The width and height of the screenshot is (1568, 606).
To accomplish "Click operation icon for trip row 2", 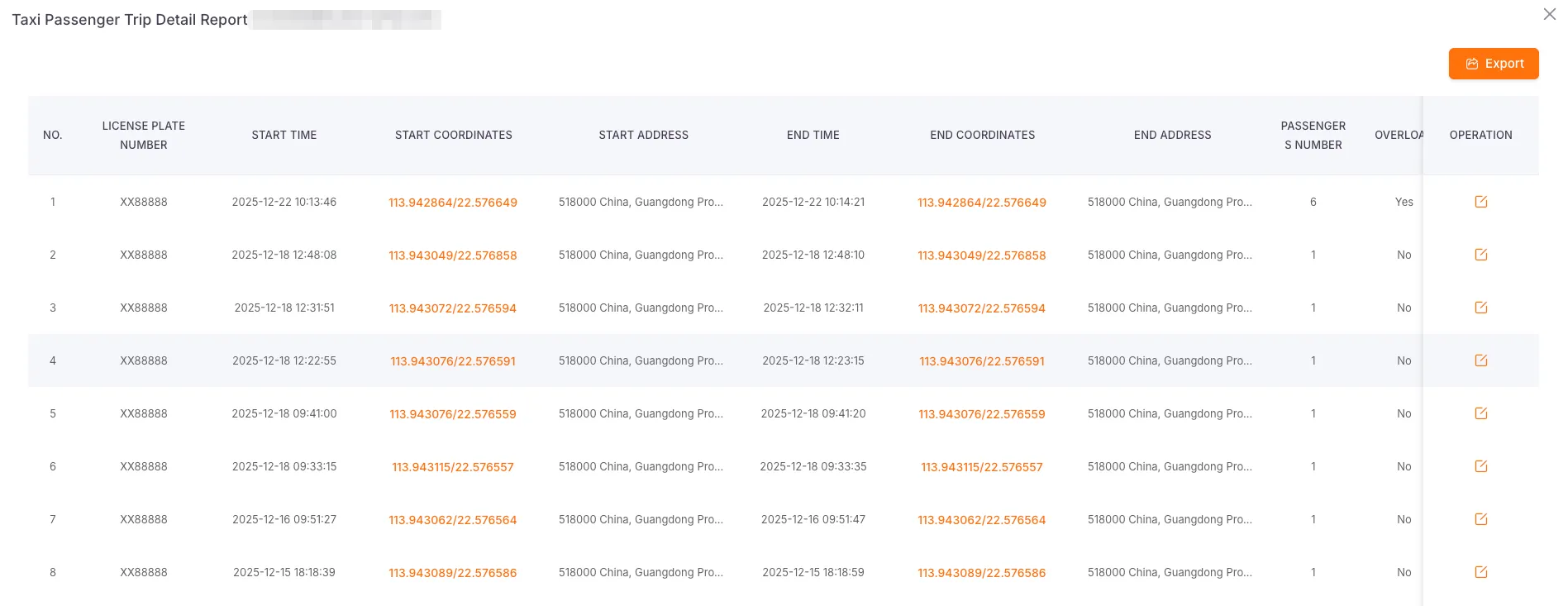I will tap(1480, 255).
